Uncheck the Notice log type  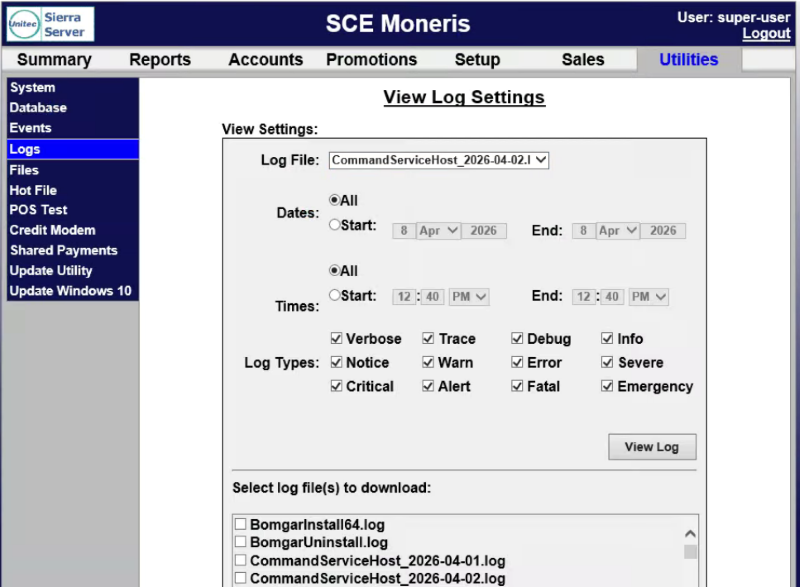pyautogui.click(x=336, y=362)
